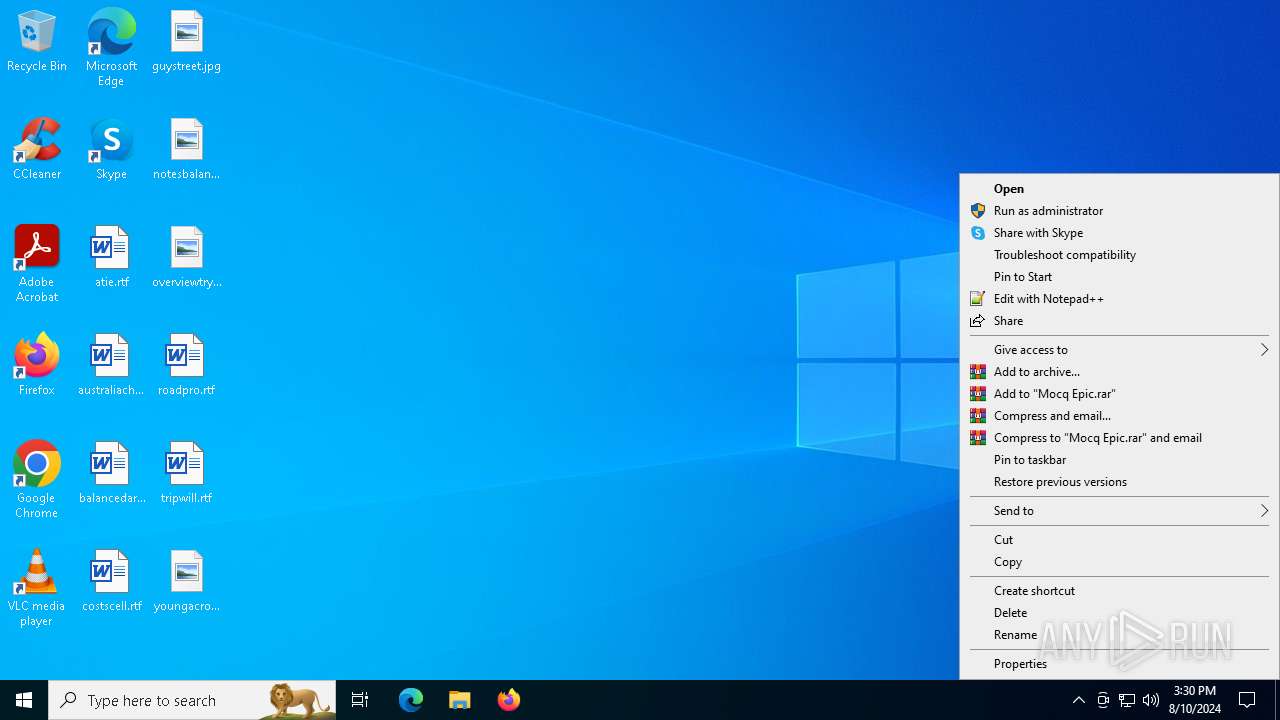Select the roadpro.rtf document icon
Image resolution: width=1280 pixels, height=720 pixels.
click(186, 365)
